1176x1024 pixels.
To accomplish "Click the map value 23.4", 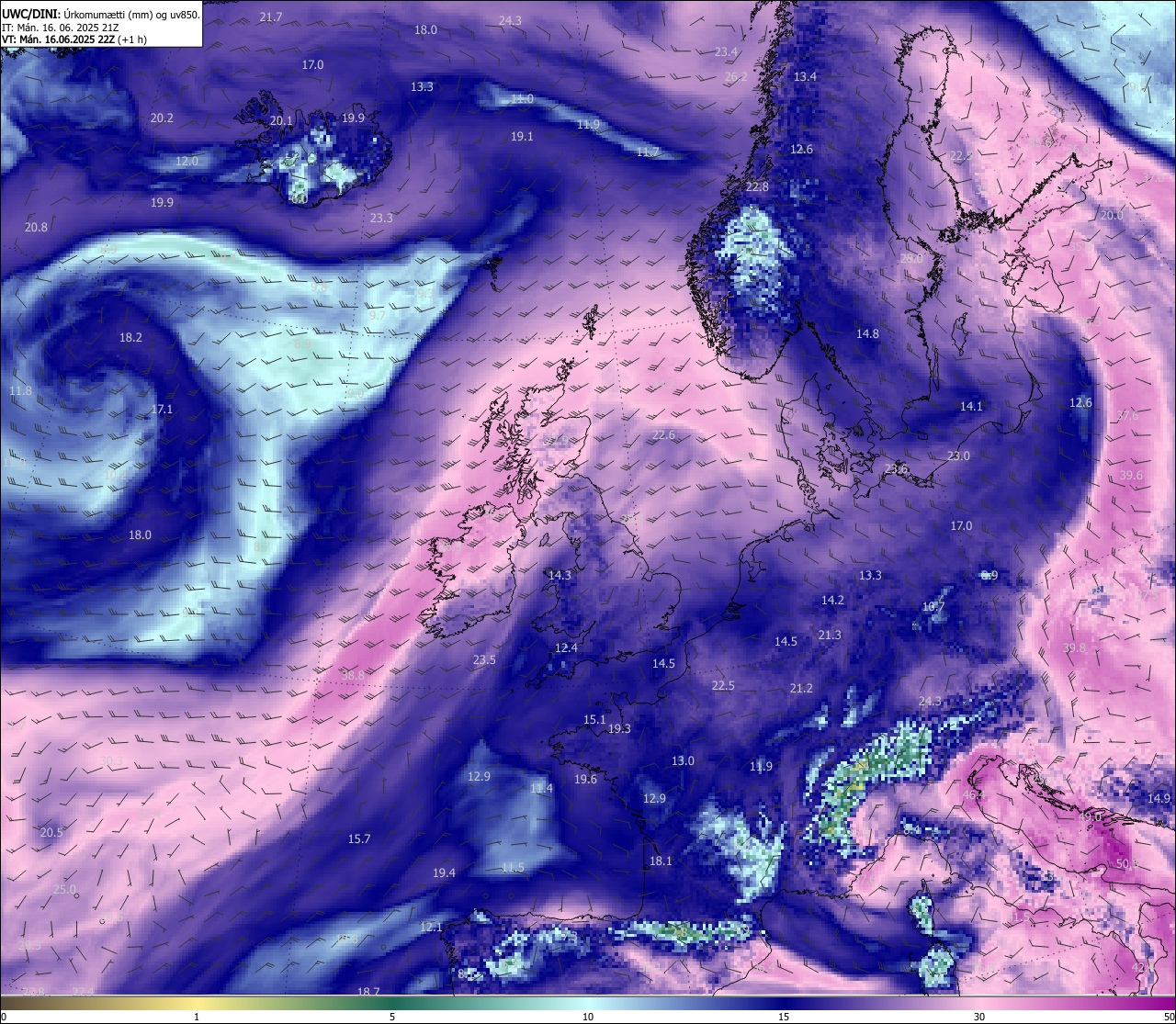I will (726, 51).
